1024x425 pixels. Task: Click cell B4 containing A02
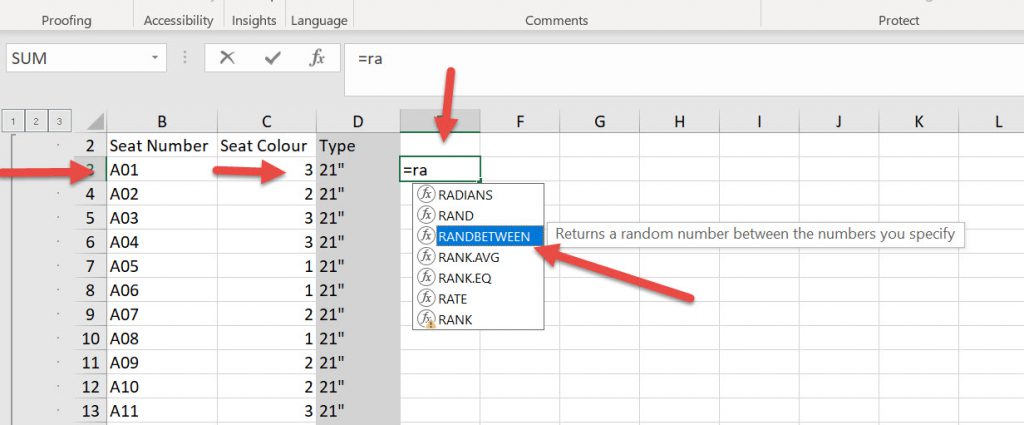(160, 194)
